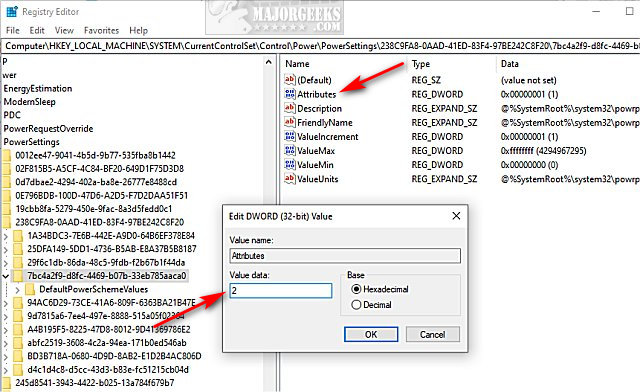Open the View menu
This screenshot has height=392, width=640.
[64, 30]
